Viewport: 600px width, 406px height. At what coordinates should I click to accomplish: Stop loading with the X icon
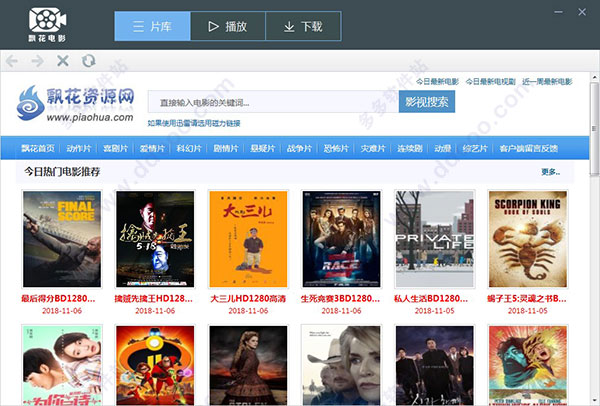point(63,61)
